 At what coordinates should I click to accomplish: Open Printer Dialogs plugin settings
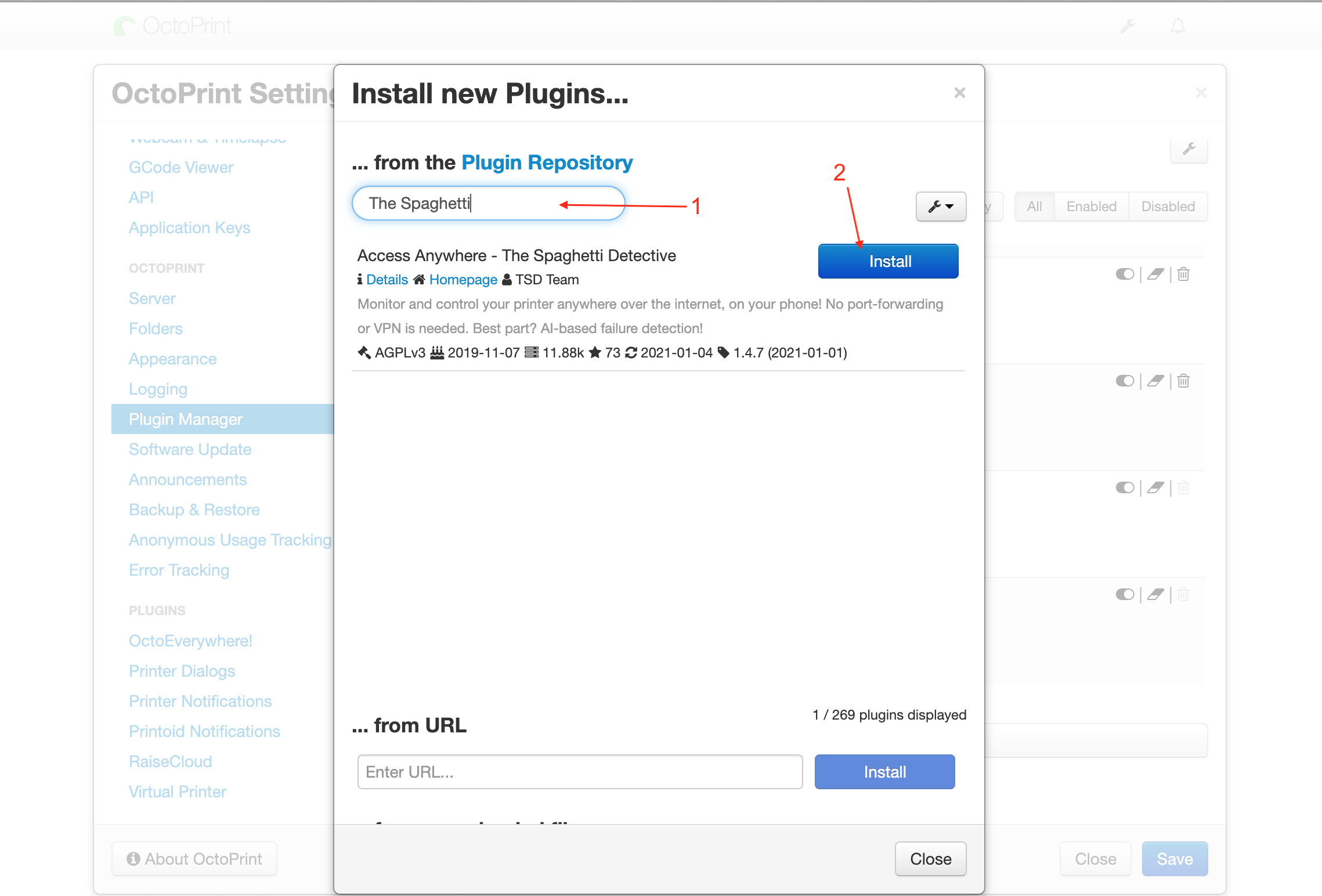[x=182, y=671]
